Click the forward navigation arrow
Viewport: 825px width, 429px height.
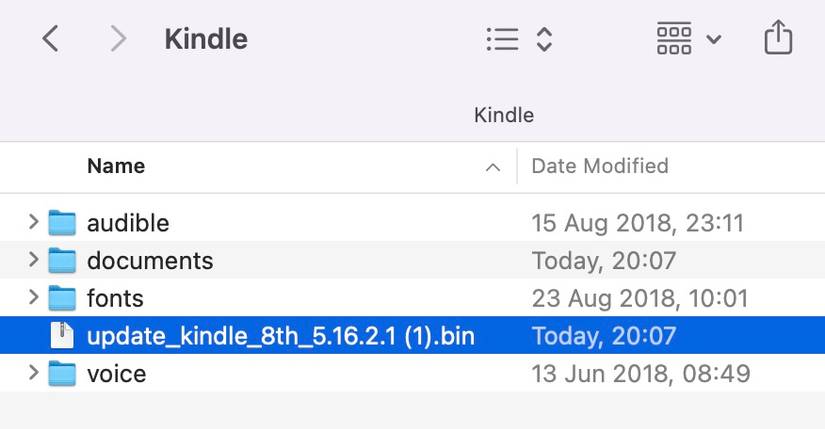[x=118, y=39]
